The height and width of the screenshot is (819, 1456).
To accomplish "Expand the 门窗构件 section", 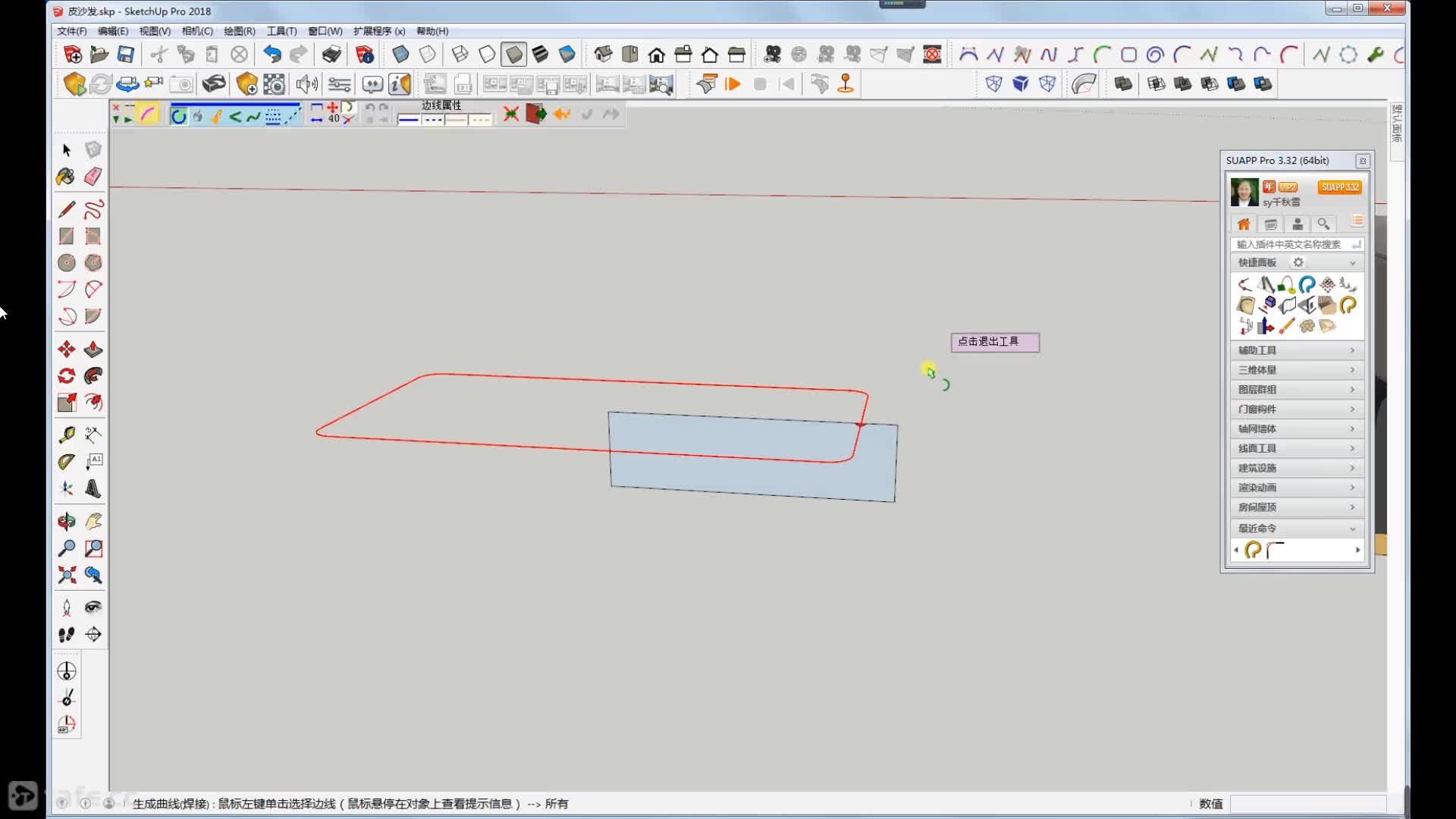I will (x=1297, y=409).
